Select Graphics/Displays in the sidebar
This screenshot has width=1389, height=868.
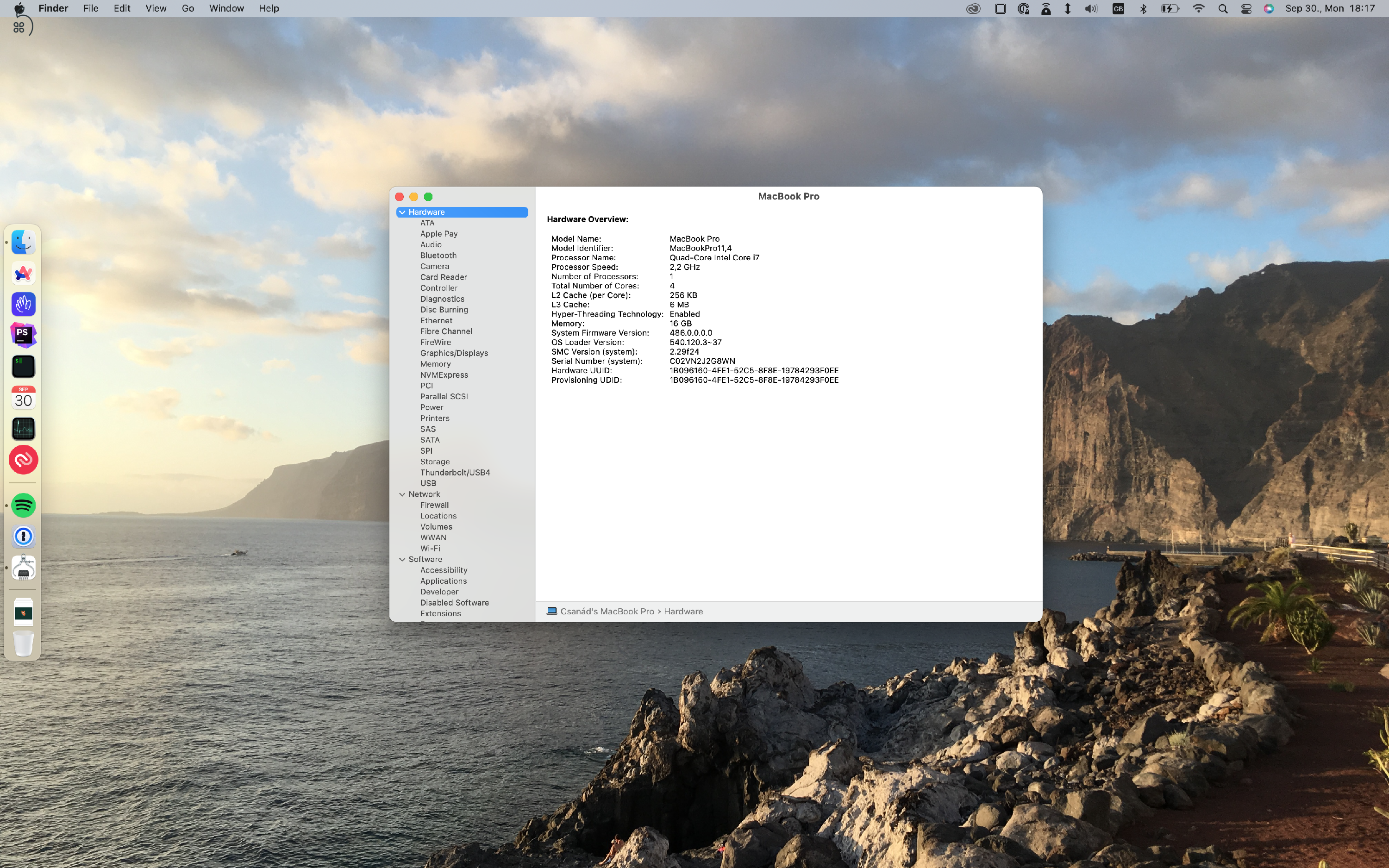click(x=453, y=353)
